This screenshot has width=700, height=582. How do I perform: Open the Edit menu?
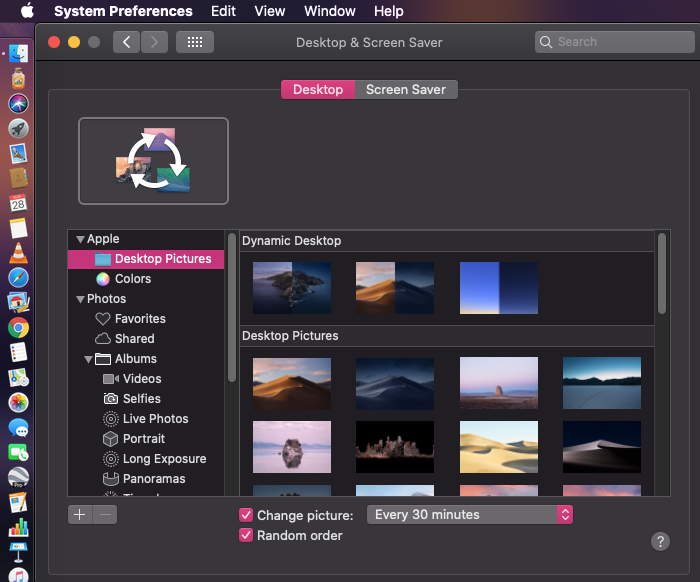click(223, 11)
